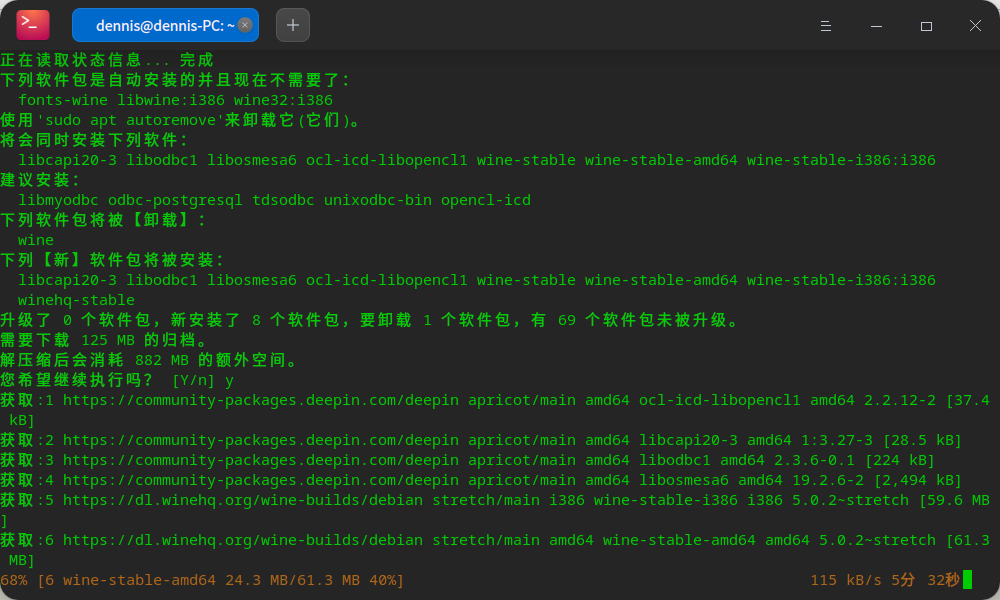
Task: Click '正在读取状态信息... 完成' line
Action: pos(107,60)
